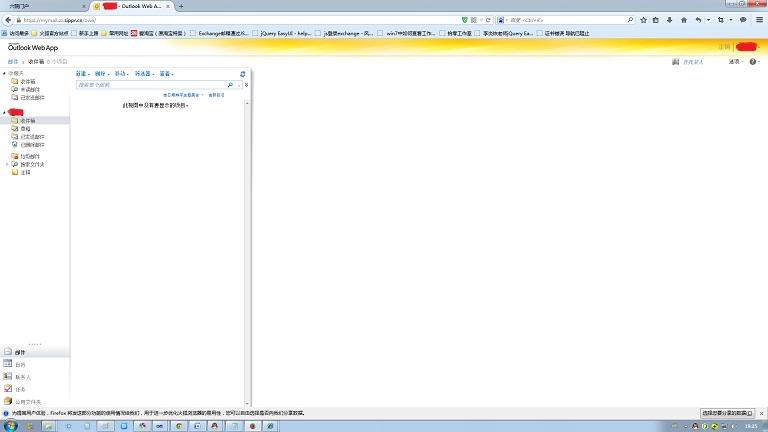Image resolution: width=768 pixels, height=432 pixels.
Task: Open the New message dropdown
Action: 83,73
